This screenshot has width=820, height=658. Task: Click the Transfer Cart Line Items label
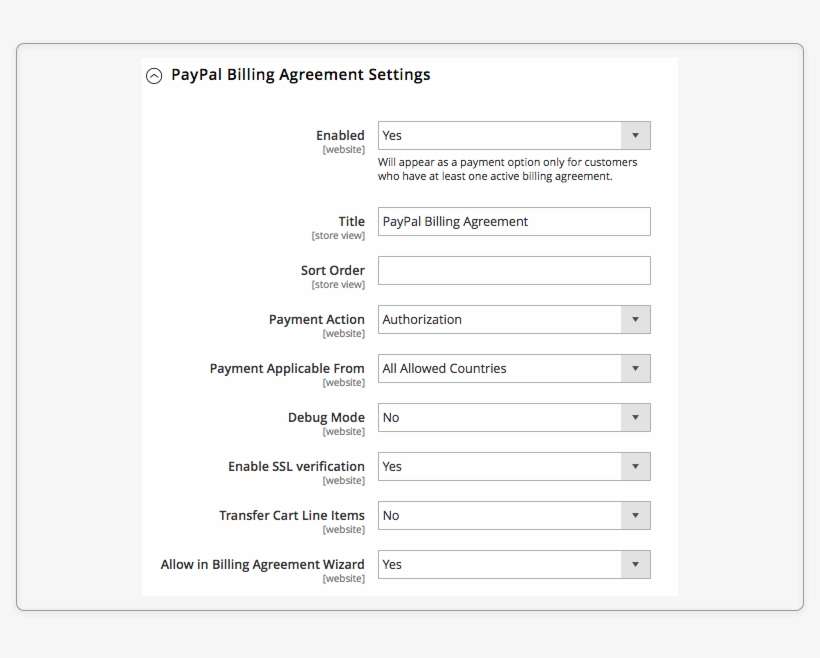(292, 516)
